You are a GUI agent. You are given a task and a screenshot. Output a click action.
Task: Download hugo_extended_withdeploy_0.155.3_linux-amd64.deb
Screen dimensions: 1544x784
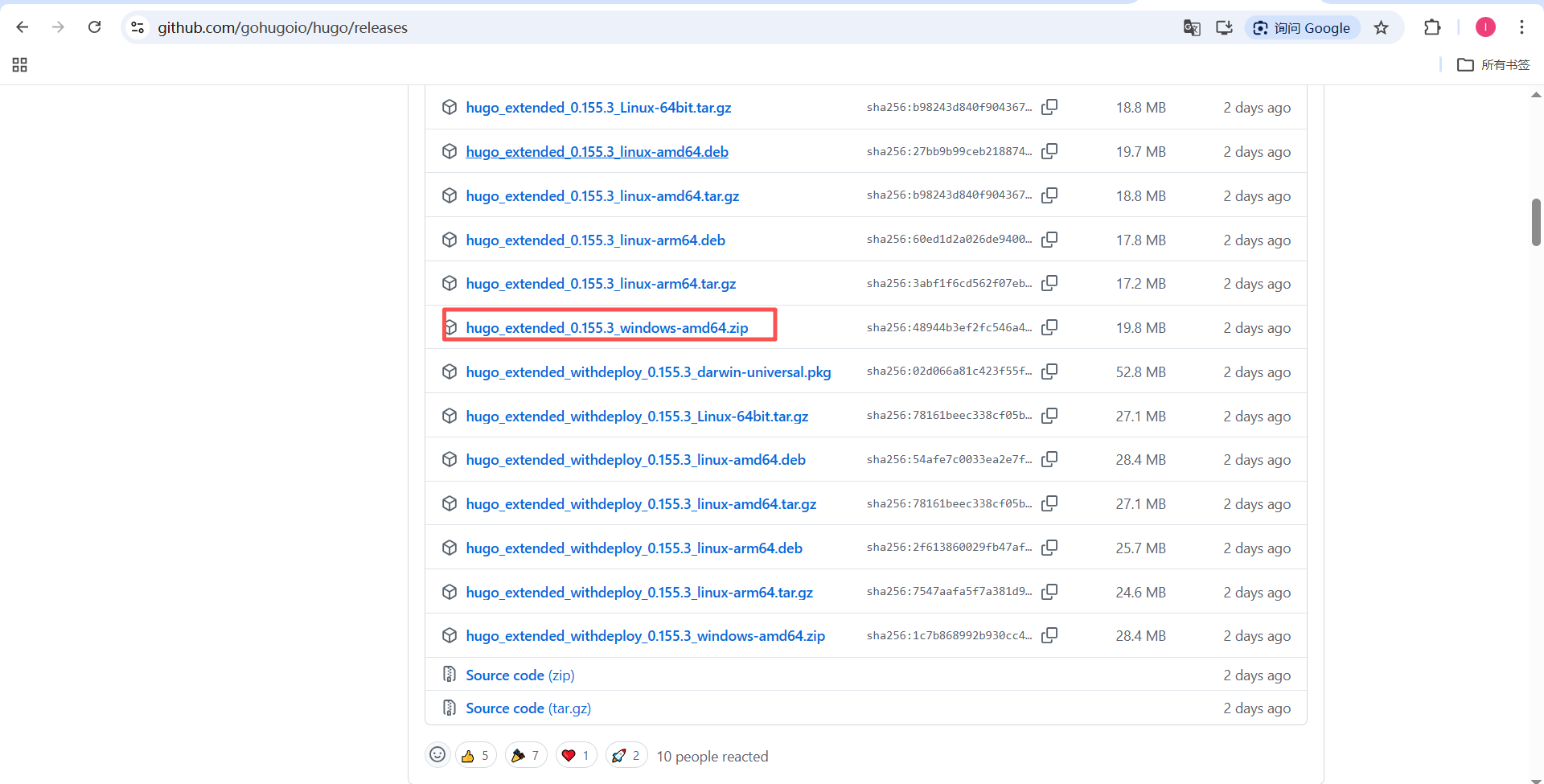[635, 460]
